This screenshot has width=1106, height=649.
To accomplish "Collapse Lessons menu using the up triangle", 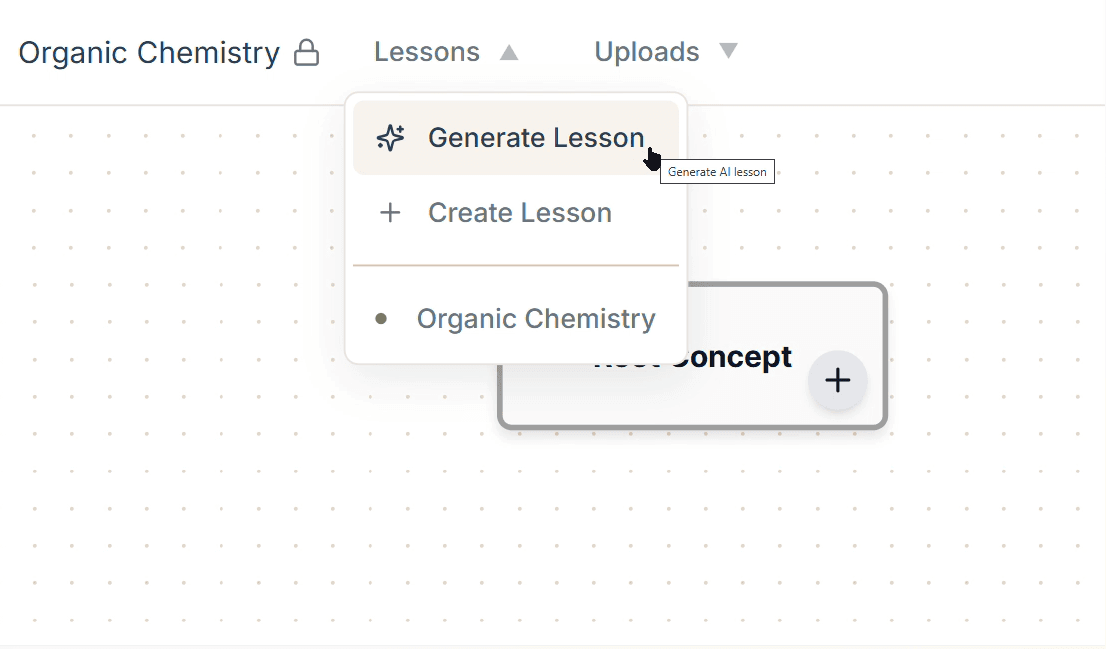I will tap(509, 52).
